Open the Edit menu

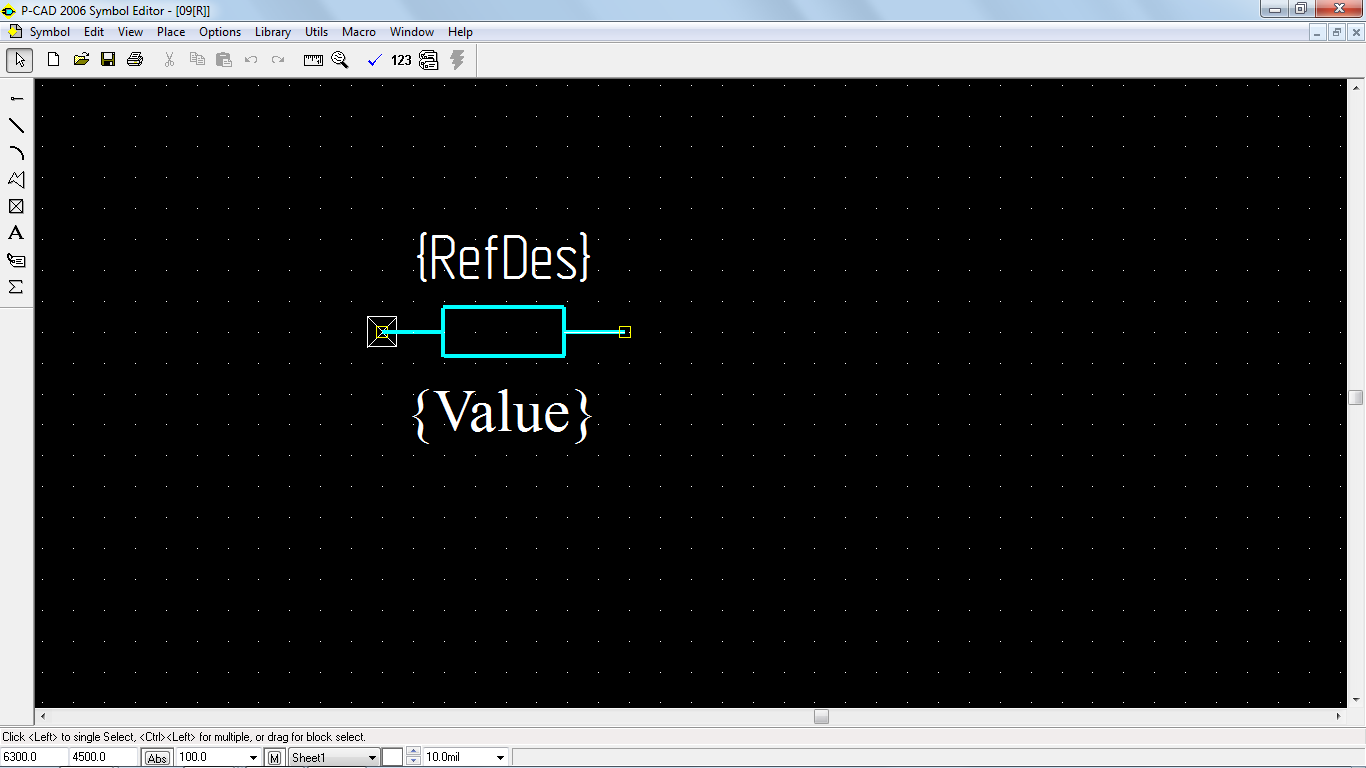click(94, 32)
